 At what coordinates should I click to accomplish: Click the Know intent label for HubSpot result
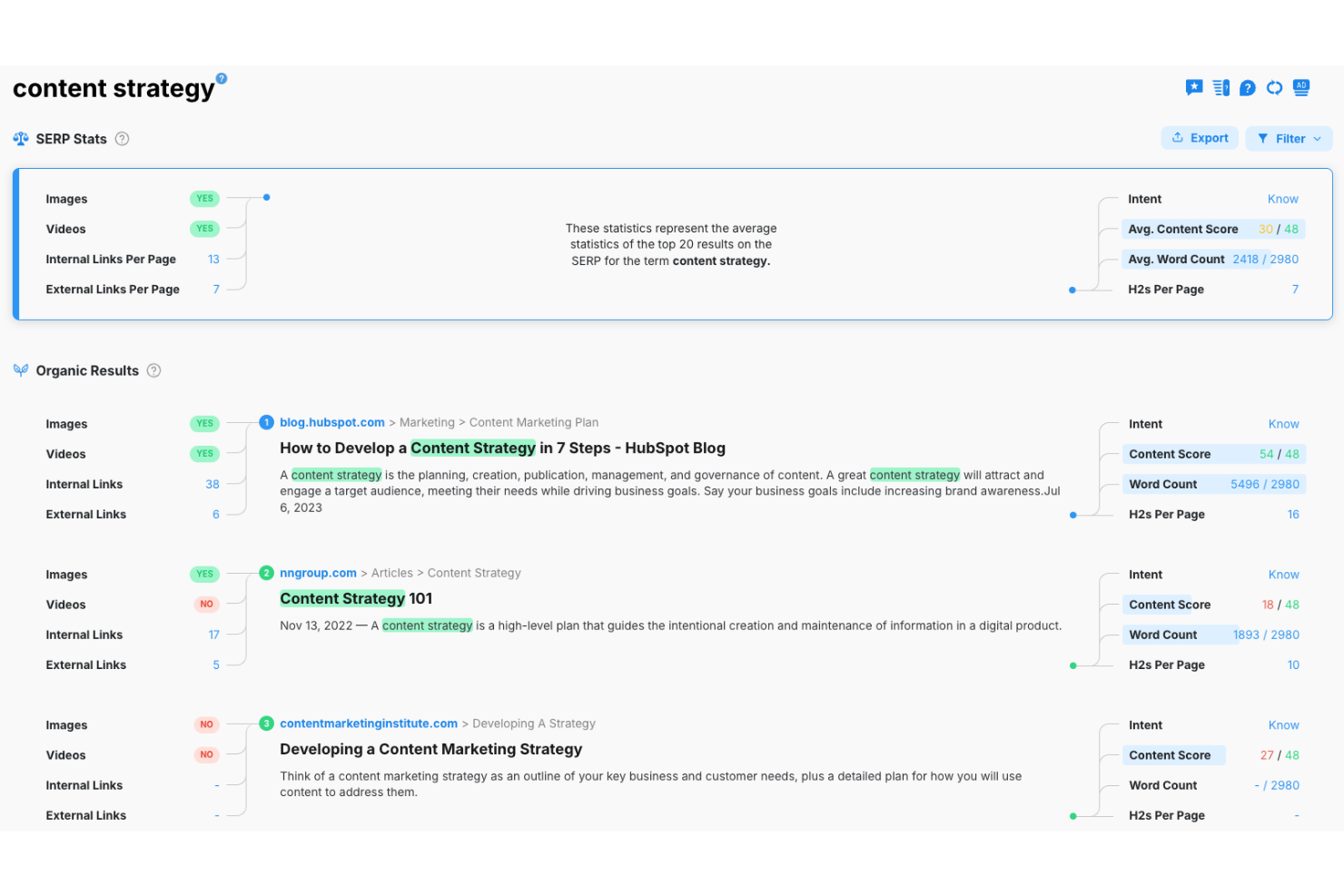1283,423
